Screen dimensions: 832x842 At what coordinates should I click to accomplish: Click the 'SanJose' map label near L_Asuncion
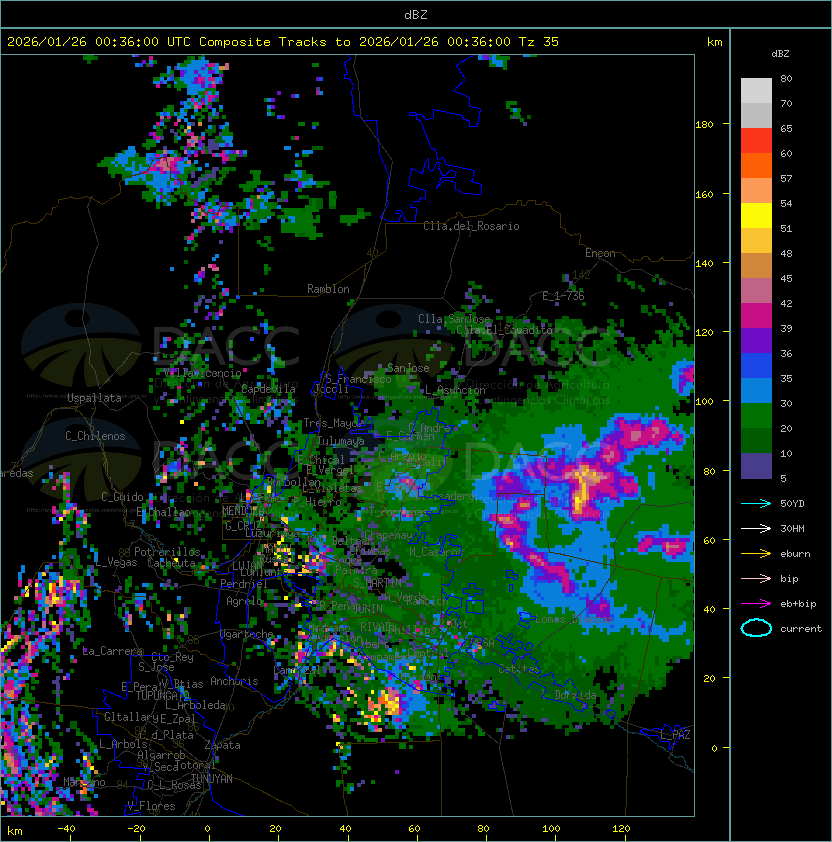click(x=408, y=368)
